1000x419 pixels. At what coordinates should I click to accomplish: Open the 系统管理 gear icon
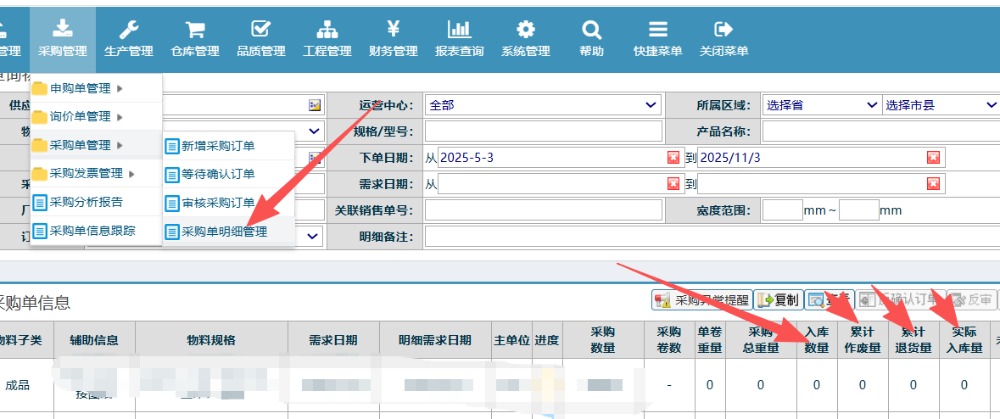coord(525,30)
